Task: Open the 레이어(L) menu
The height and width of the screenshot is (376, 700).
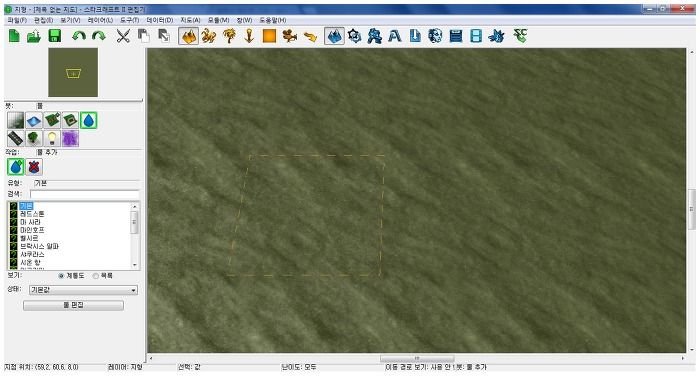Action: click(x=100, y=21)
